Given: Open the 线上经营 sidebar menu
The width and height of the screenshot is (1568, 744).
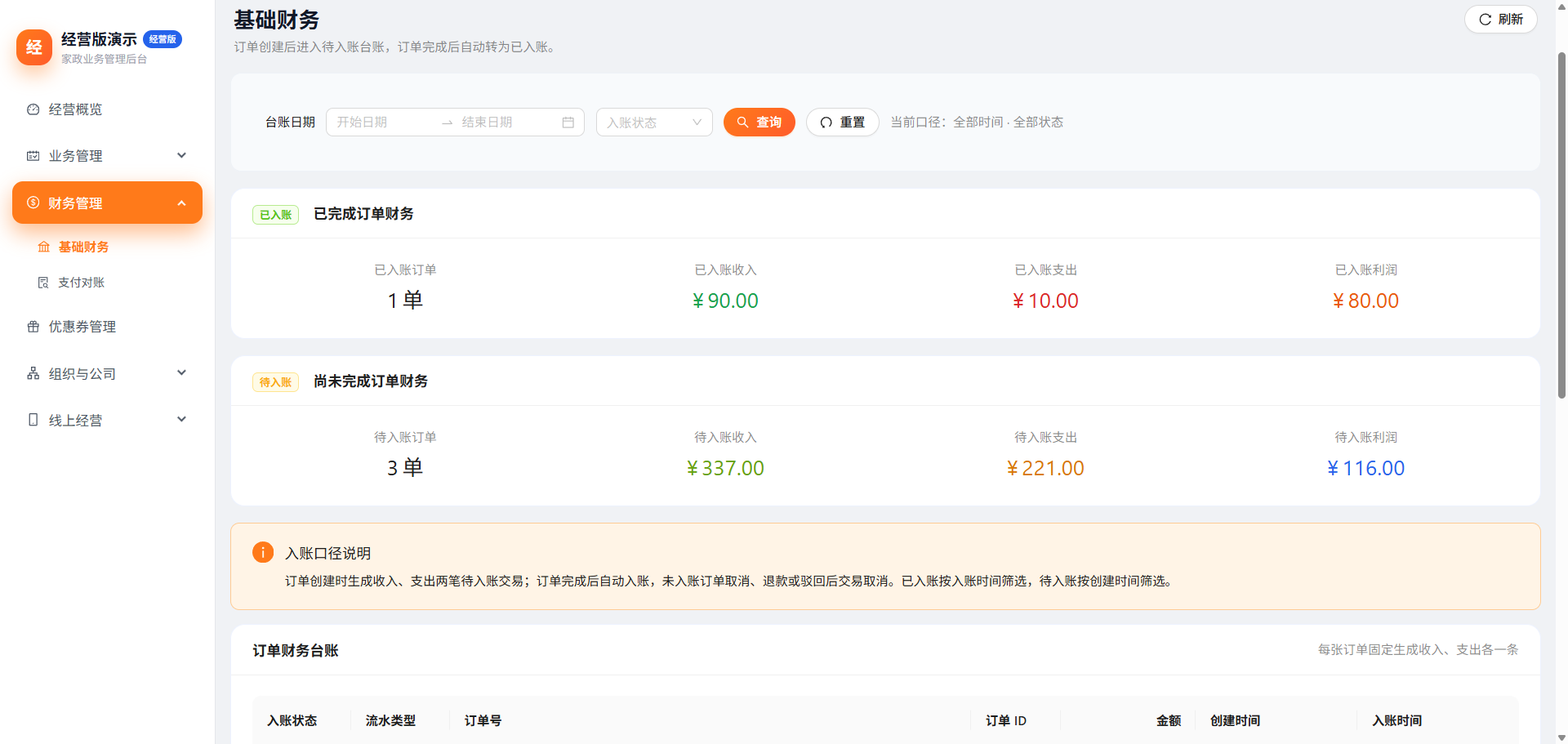Looking at the screenshot, I should coord(107,420).
